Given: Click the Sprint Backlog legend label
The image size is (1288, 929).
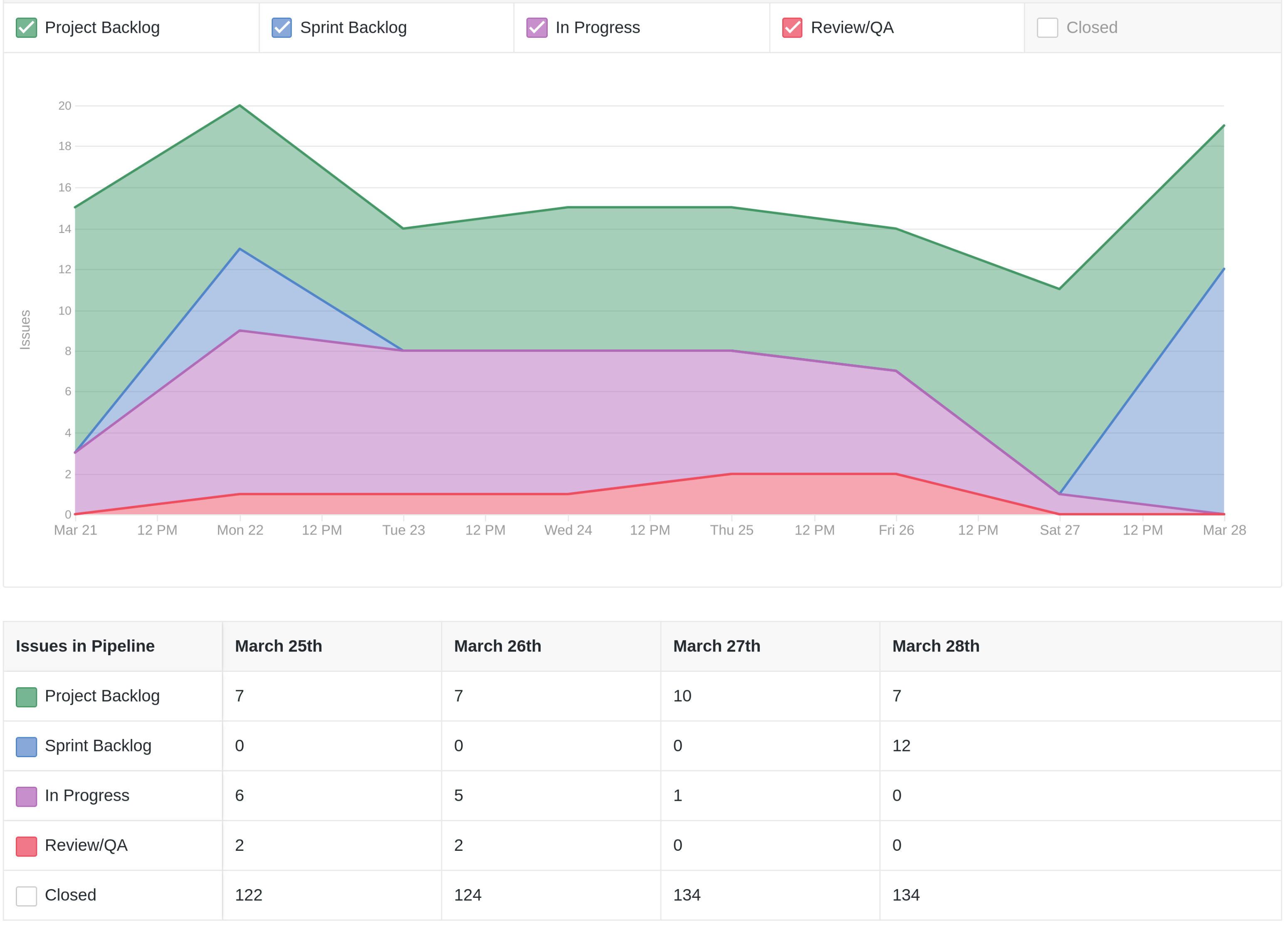Looking at the screenshot, I should [353, 27].
